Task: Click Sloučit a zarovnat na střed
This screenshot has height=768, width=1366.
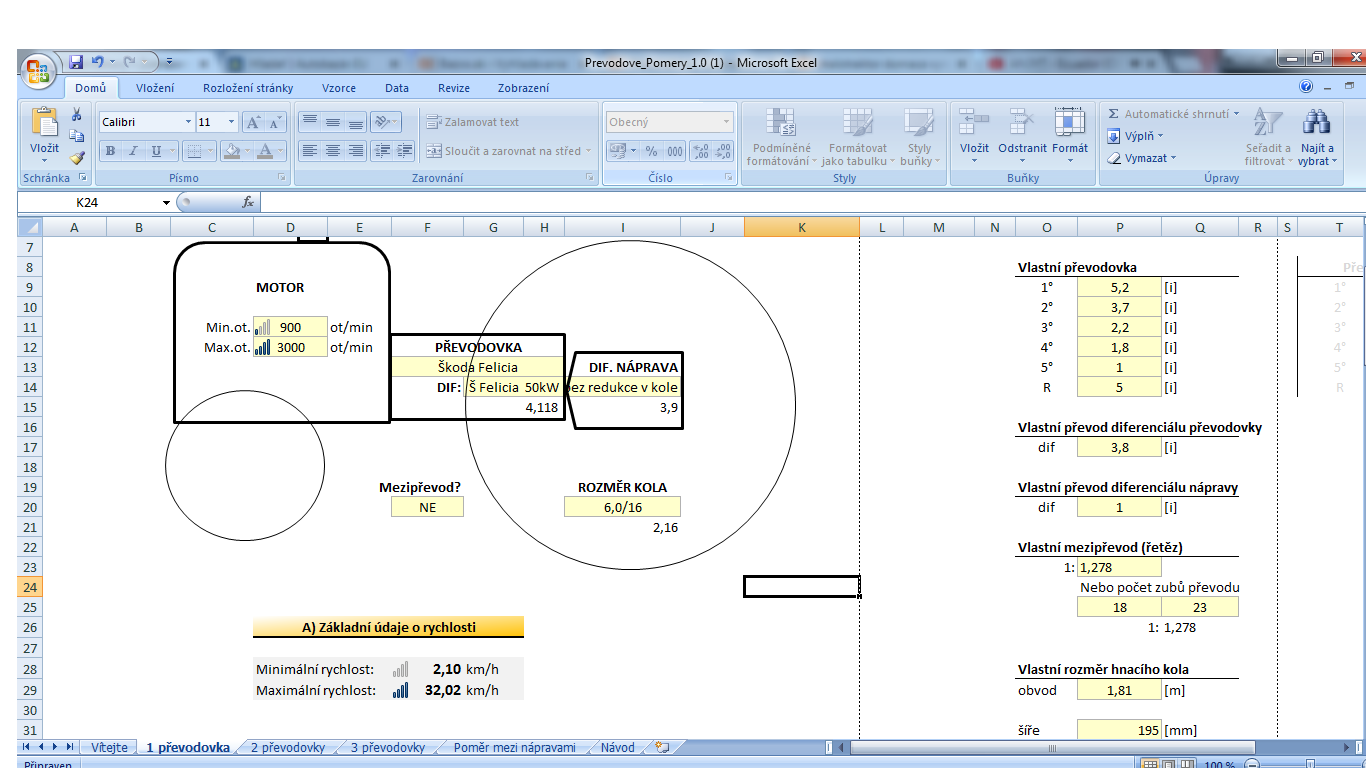Action: 508,151
